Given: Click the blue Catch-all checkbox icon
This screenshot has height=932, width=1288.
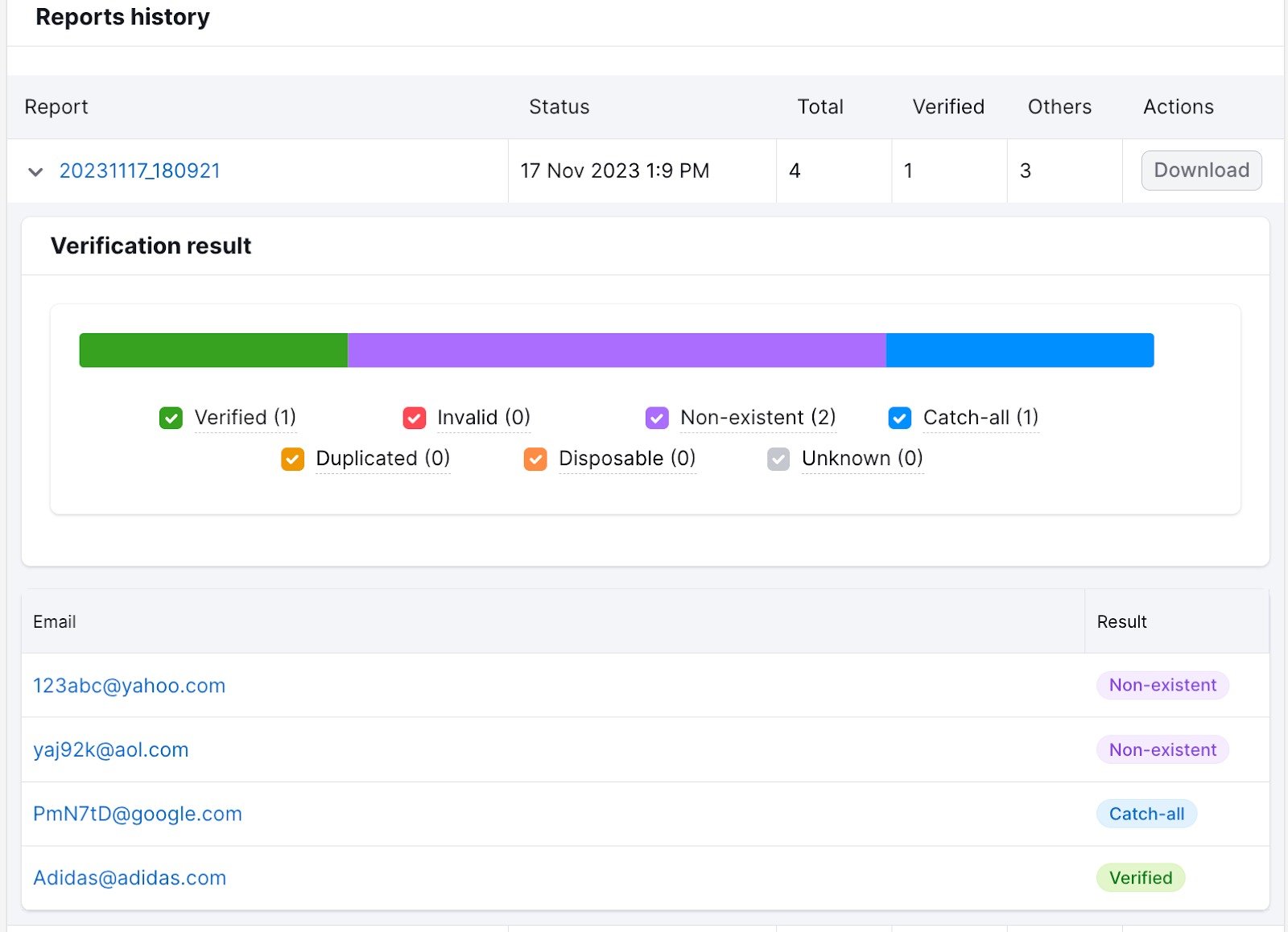Looking at the screenshot, I should pyautogui.click(x=898, y=418).
